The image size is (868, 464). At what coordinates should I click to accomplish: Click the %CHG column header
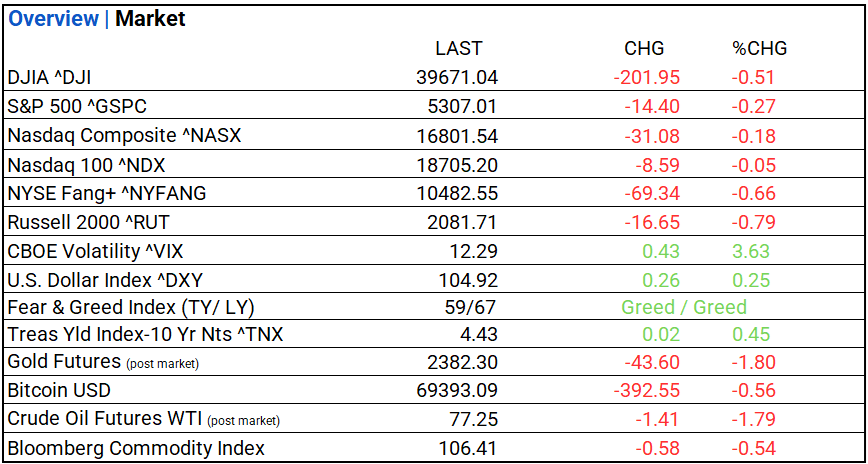759,48
